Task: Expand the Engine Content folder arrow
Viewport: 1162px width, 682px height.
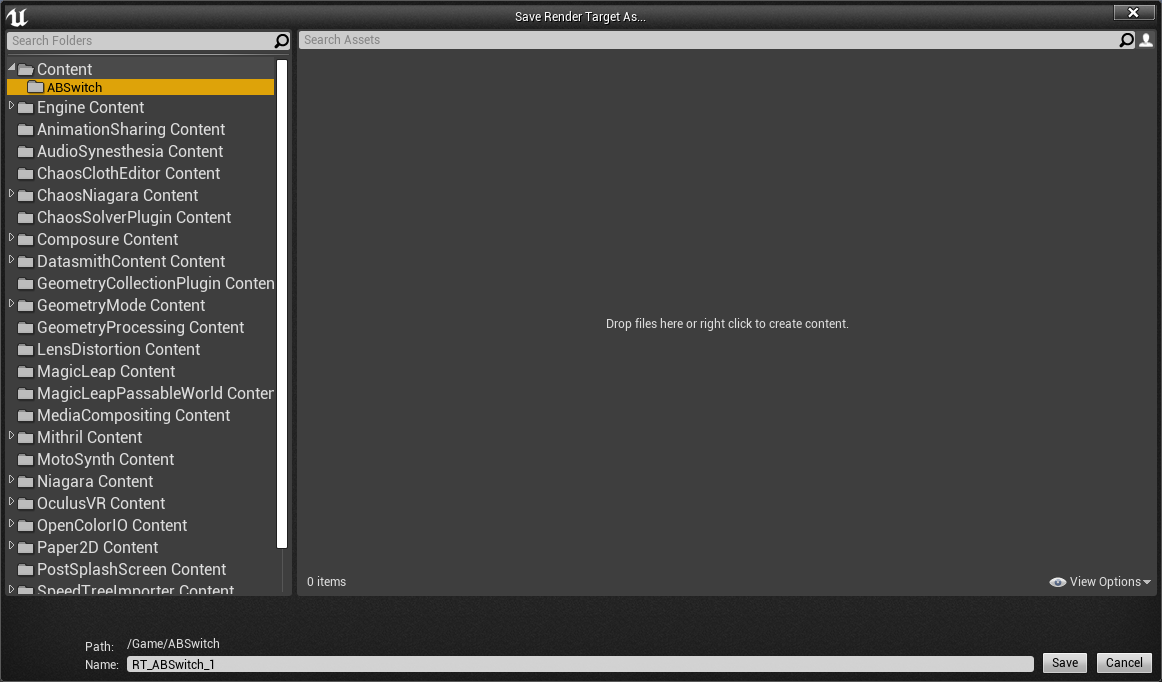Action: click(12, 106)
